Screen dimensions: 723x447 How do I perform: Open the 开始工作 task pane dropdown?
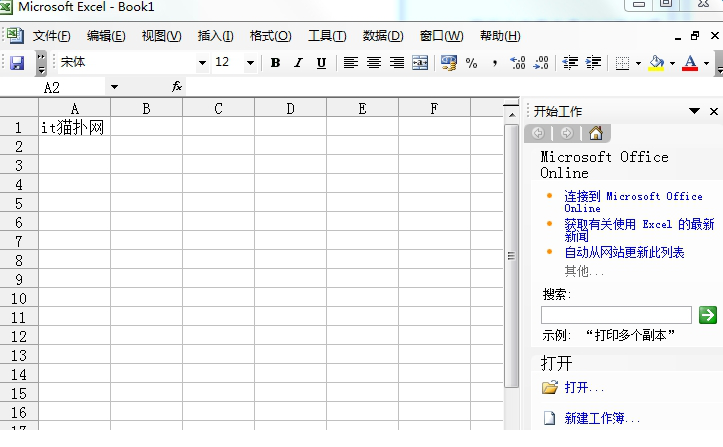point(694,111)
